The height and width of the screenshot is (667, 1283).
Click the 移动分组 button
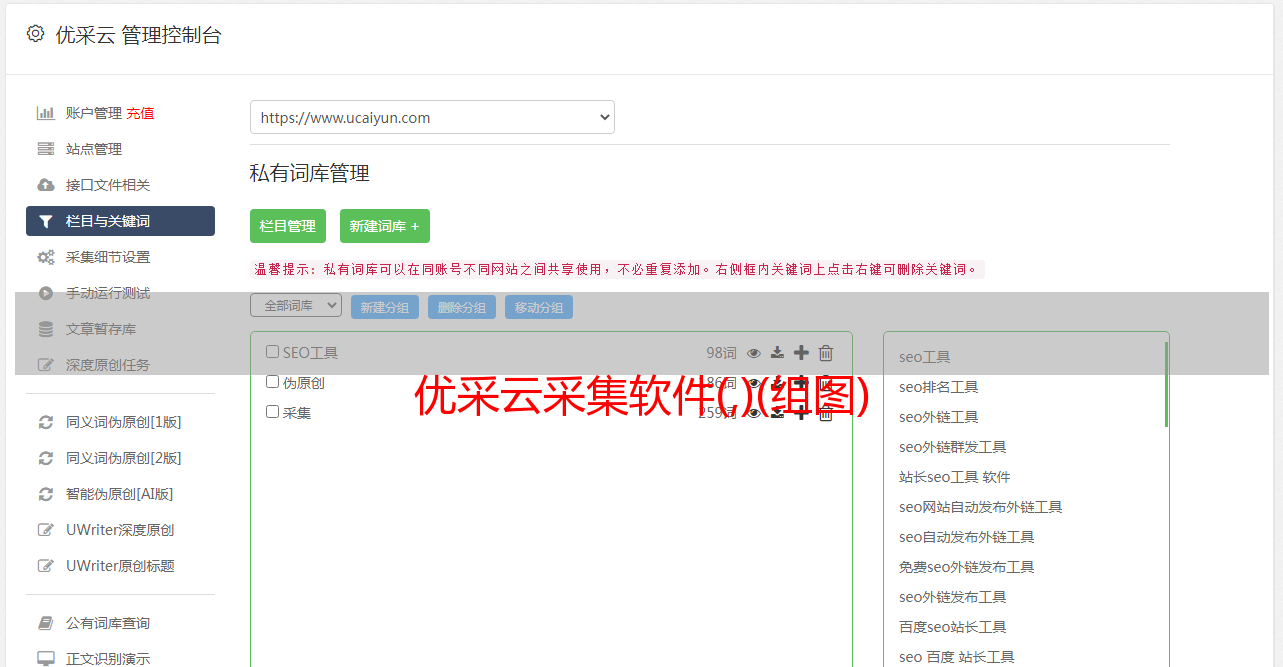(x=539, y=307)
